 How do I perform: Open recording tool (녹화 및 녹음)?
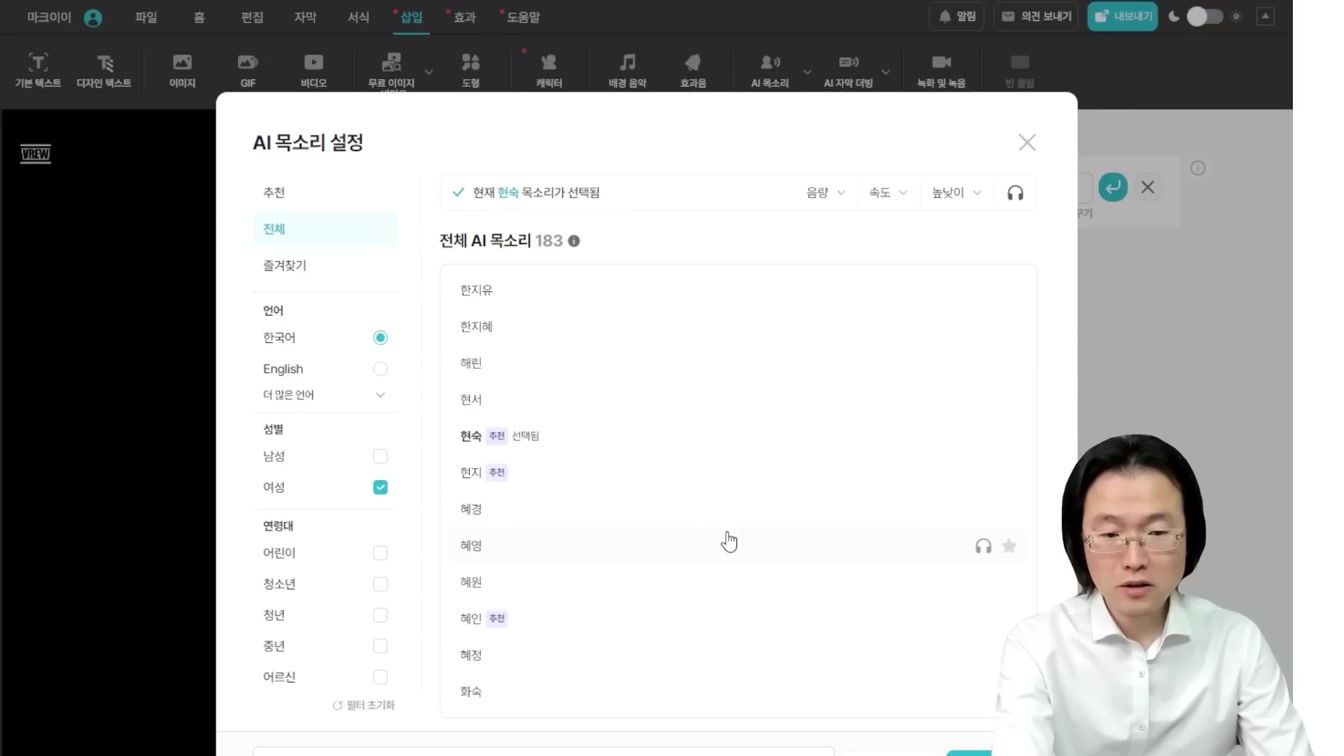click(941, 70)
